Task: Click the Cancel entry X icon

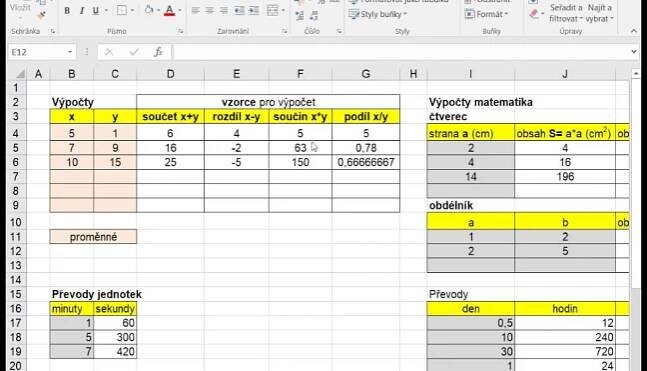Action: [x=109, y=52]
